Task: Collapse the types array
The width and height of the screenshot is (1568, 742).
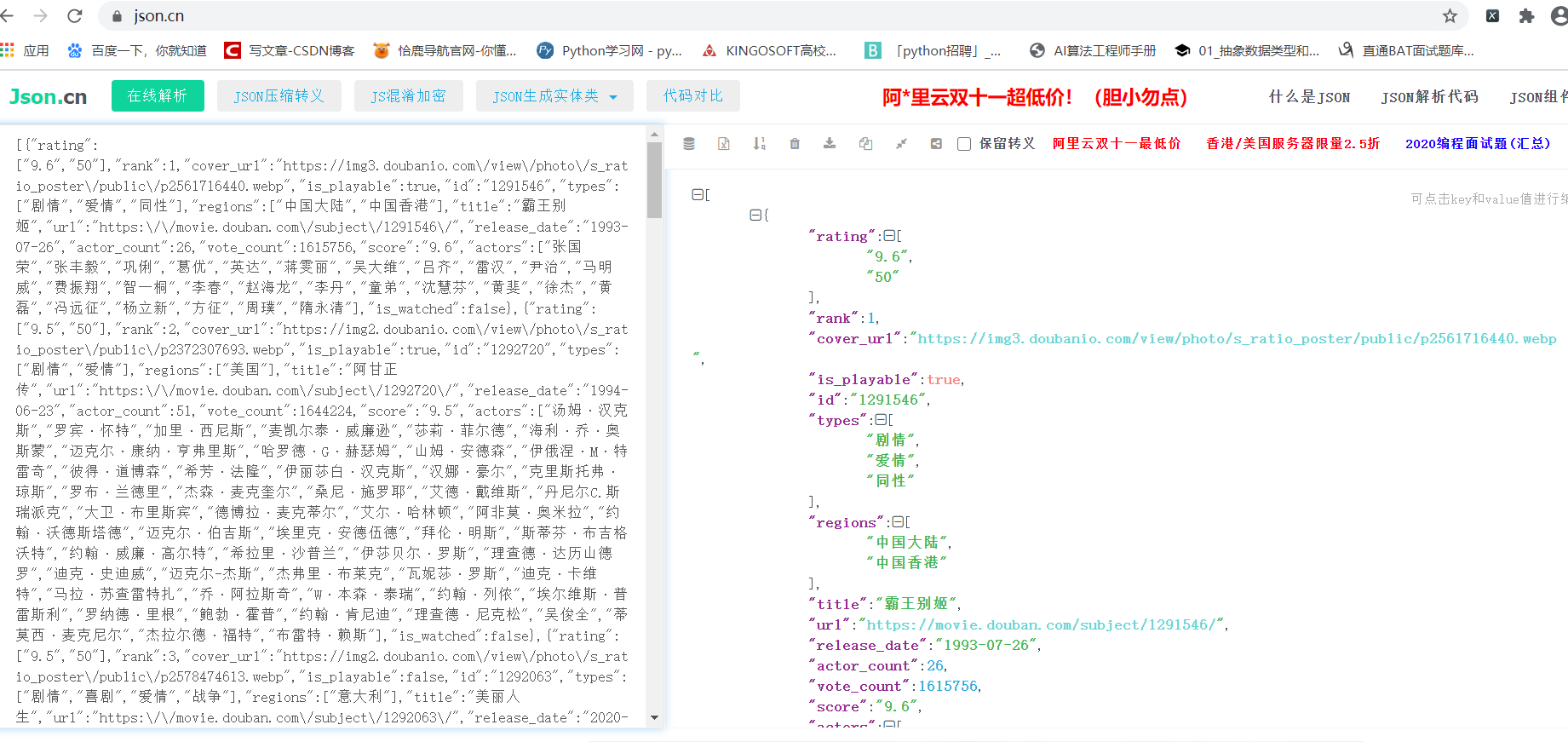Action: coord(881,420)
